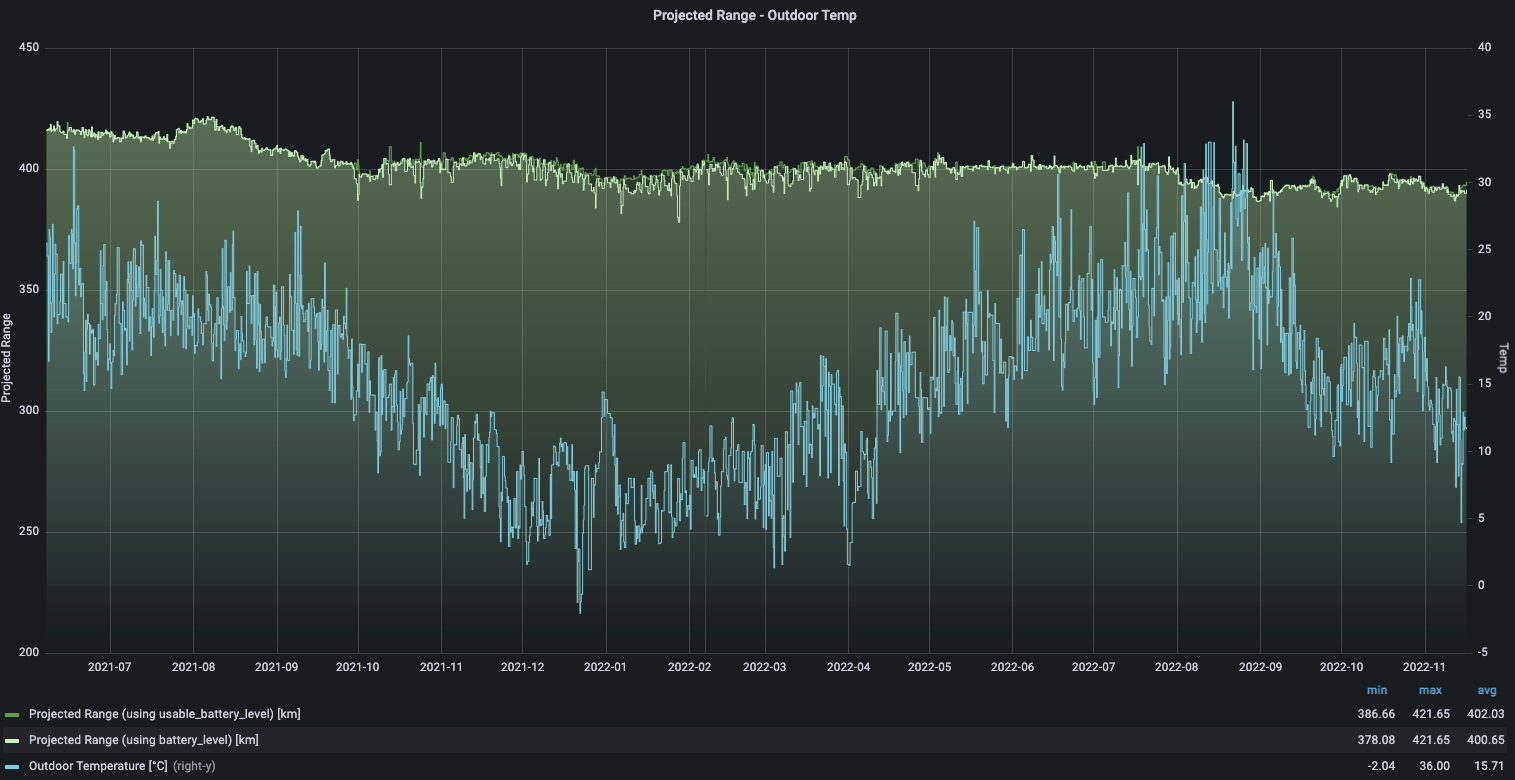Click the 2022-08 x-axis date label
The width and height of the screenshot is (1515, 780).
[x=1176, y=666]
